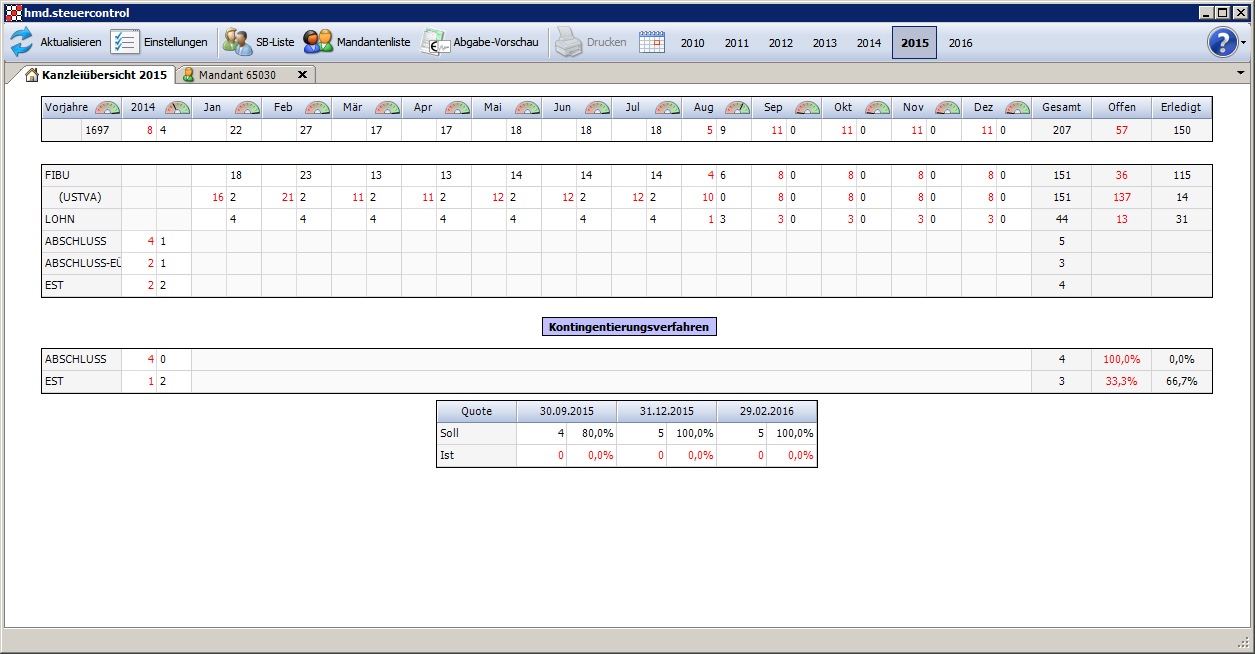This screenshot has height=654, width=1255.
Task: Select year 2014 in toolbar
Action: point(868,43)
